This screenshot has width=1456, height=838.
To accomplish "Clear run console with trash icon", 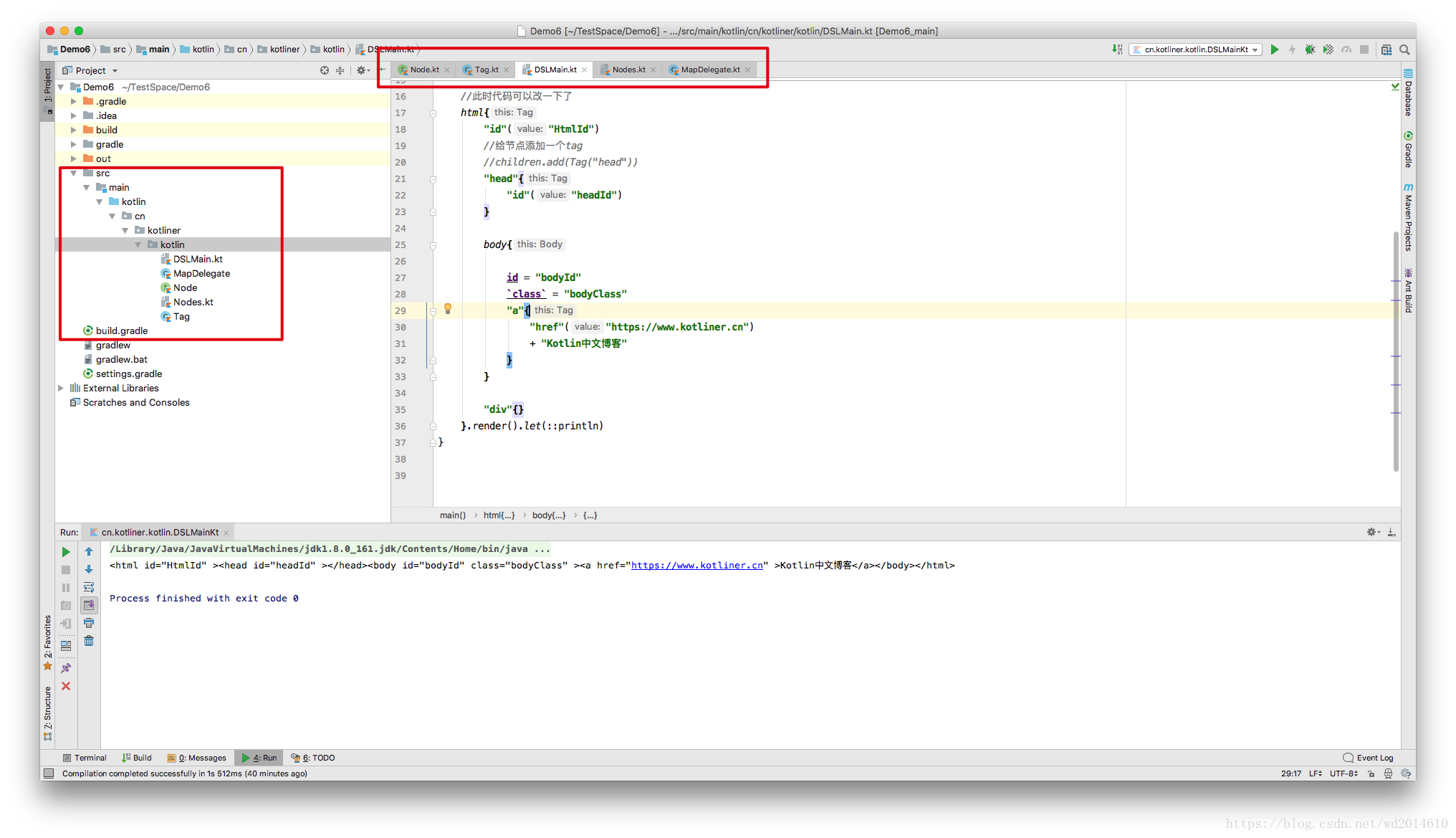I will [x=89, y=641].
